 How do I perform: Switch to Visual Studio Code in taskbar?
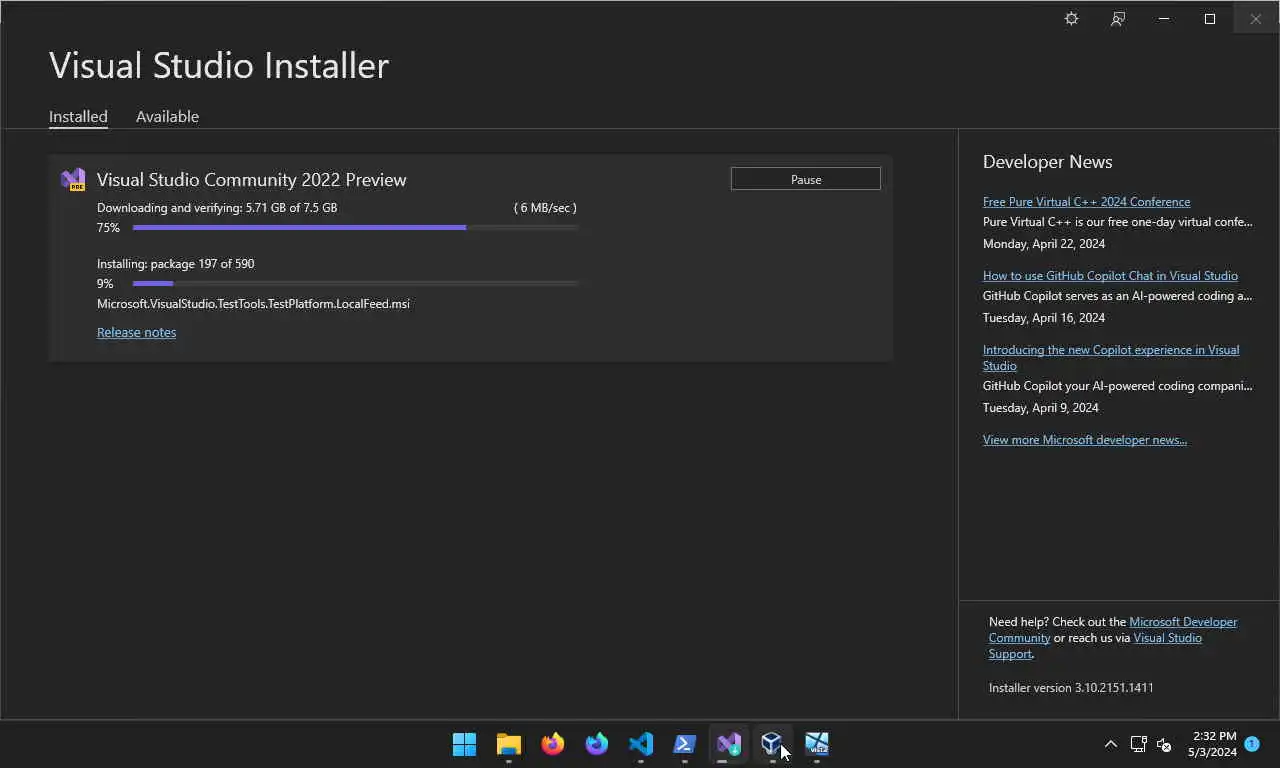click(641, 744)
